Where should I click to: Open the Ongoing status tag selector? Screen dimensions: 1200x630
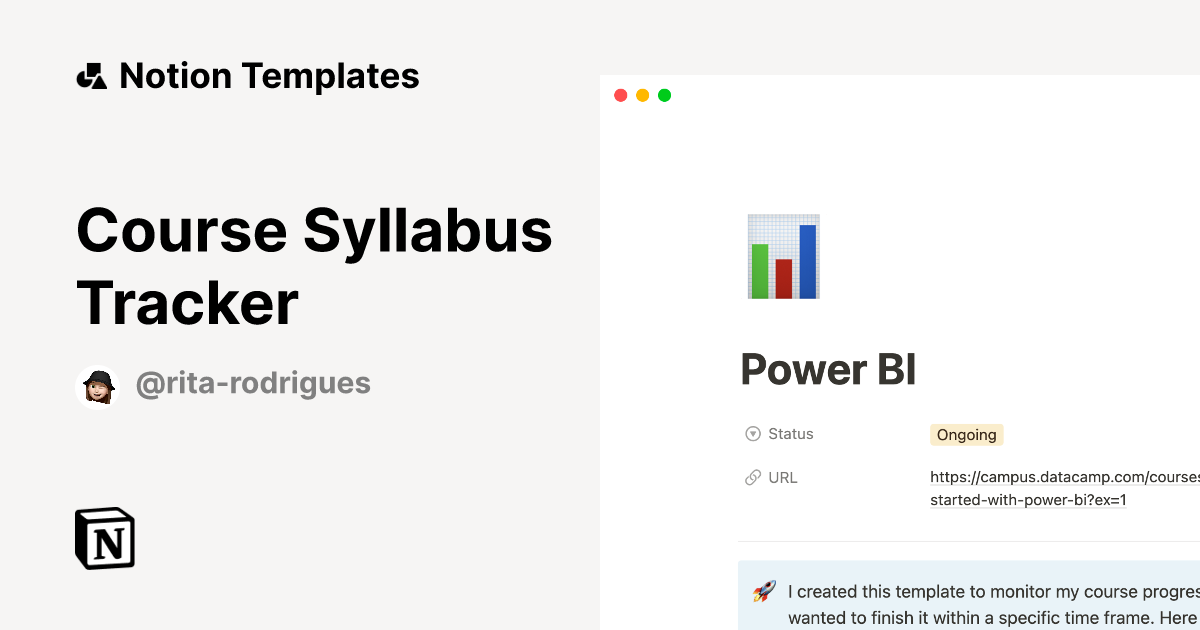click(x=966, y=435)
